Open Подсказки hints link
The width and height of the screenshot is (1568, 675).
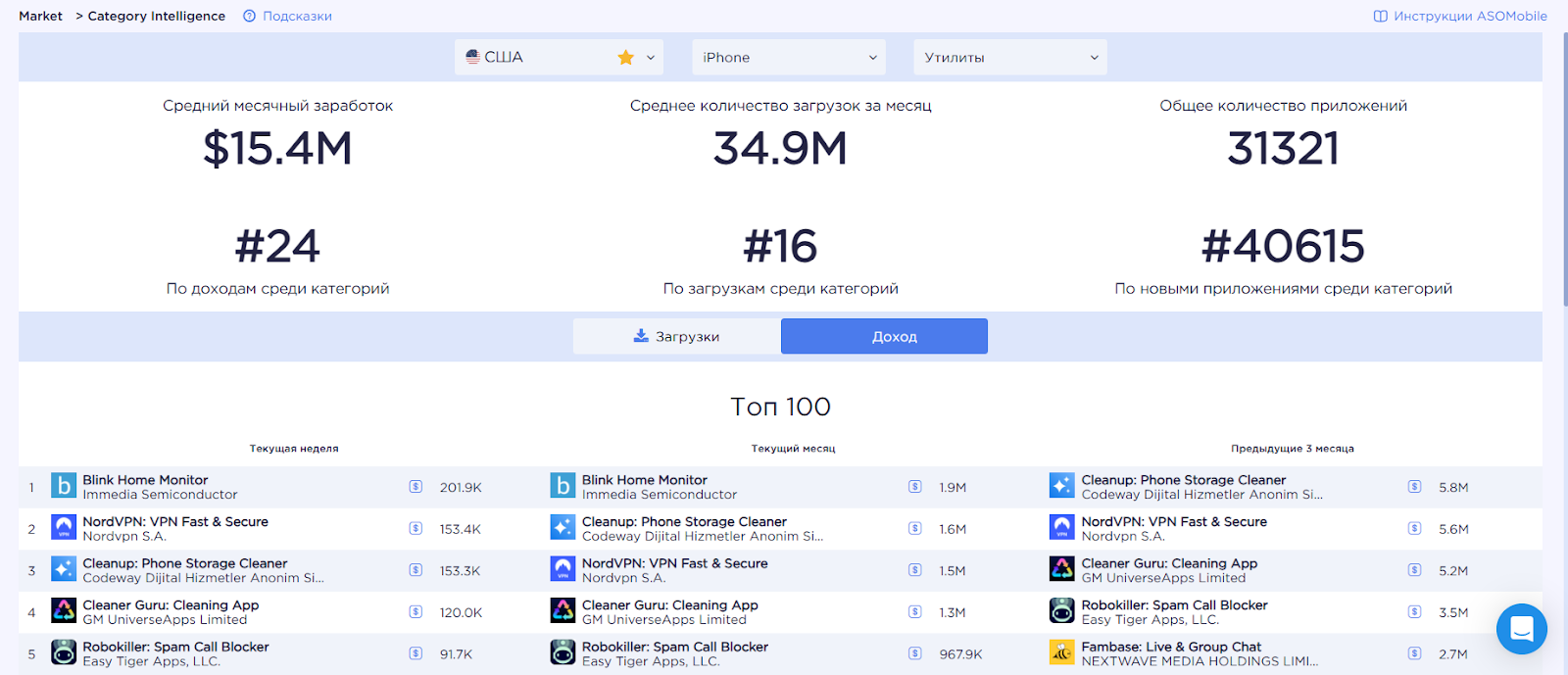point(297,16)
